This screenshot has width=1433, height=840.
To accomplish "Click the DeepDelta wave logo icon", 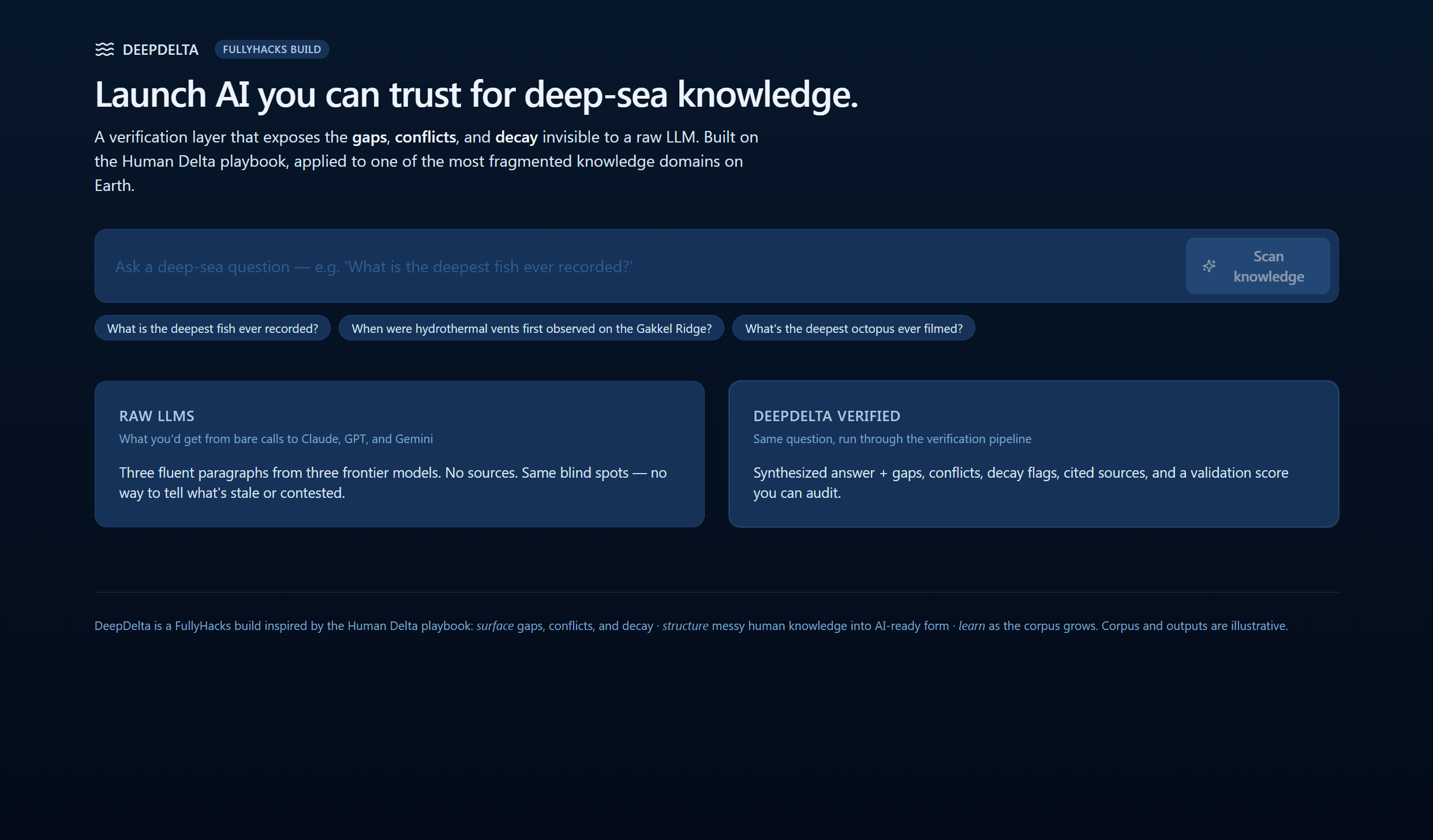I will (104, 50).
